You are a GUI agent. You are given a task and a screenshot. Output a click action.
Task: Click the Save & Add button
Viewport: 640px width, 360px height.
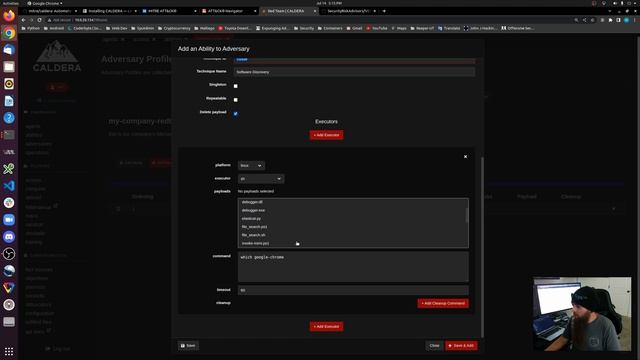click(461, 346)
